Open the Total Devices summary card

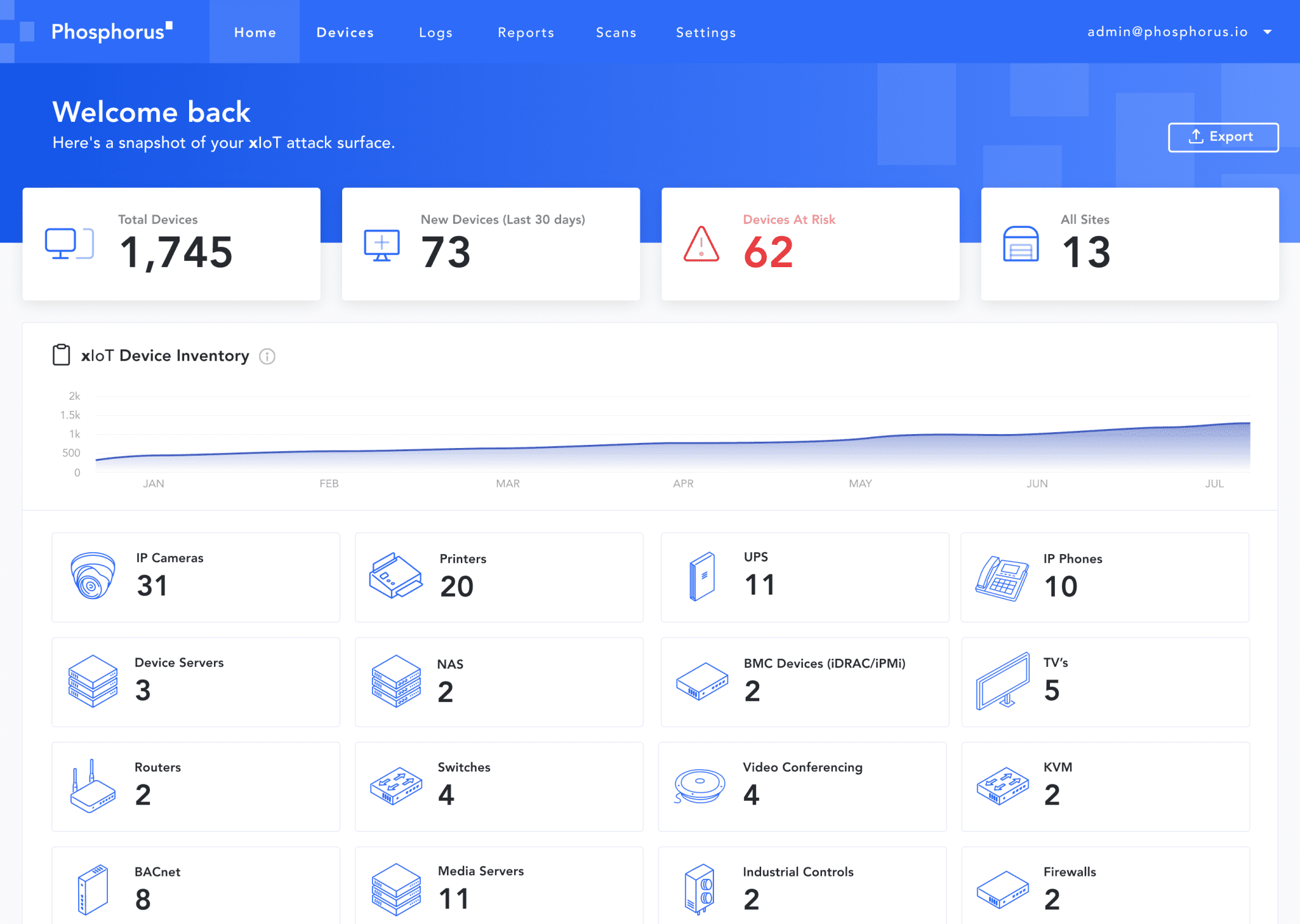pyautogui.click(x=171, y=244)
